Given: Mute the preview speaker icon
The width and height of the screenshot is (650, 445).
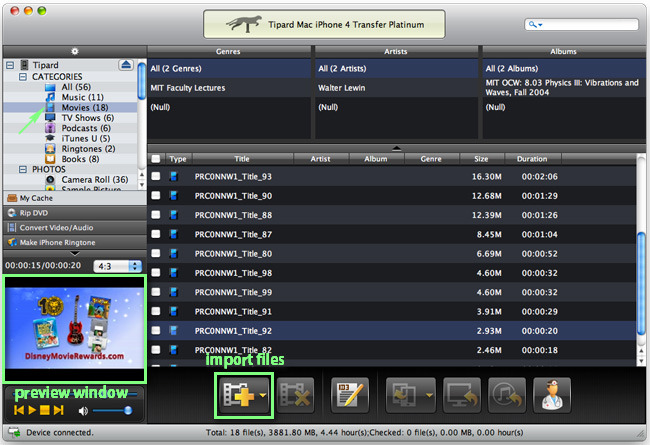Looking at the screenshot, I should click(83, 411).
